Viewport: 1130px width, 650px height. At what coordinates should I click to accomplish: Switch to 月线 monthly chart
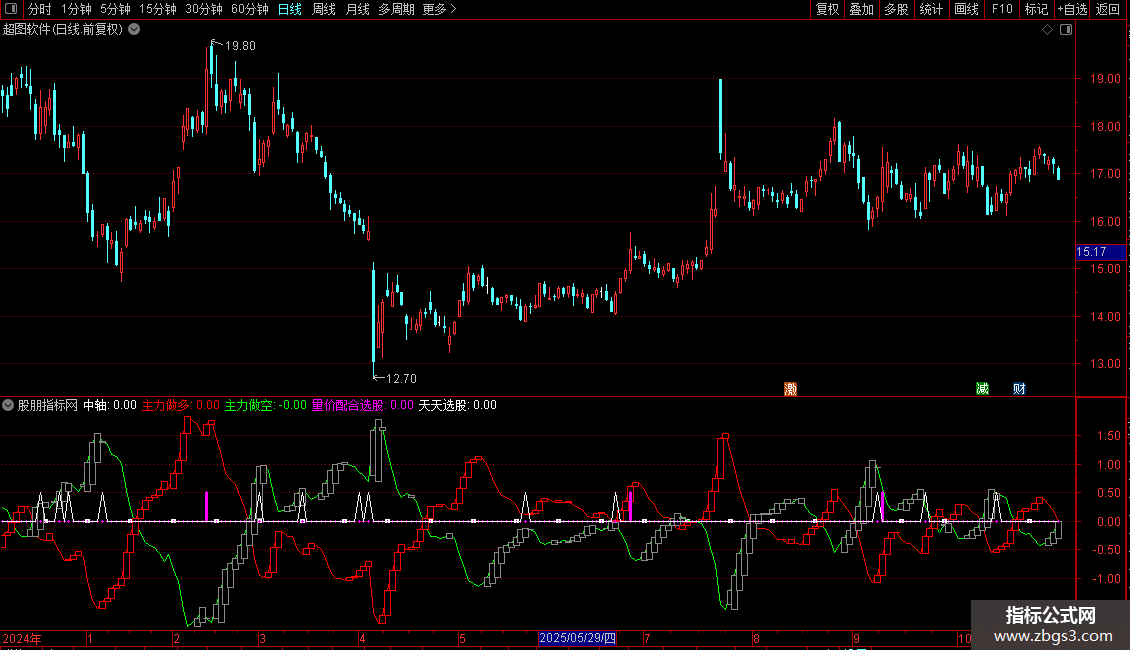(x=357, y=9)
